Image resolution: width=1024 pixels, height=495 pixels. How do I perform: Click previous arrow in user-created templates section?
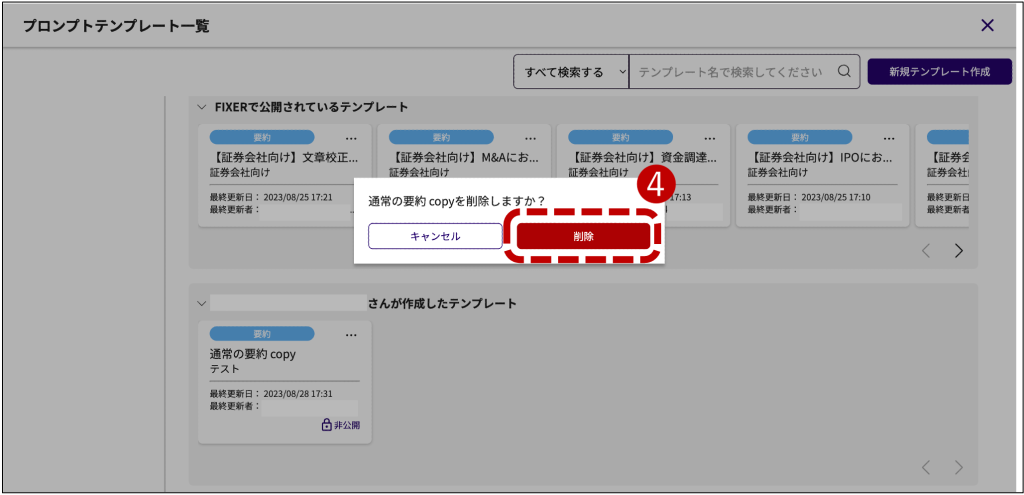926,467
